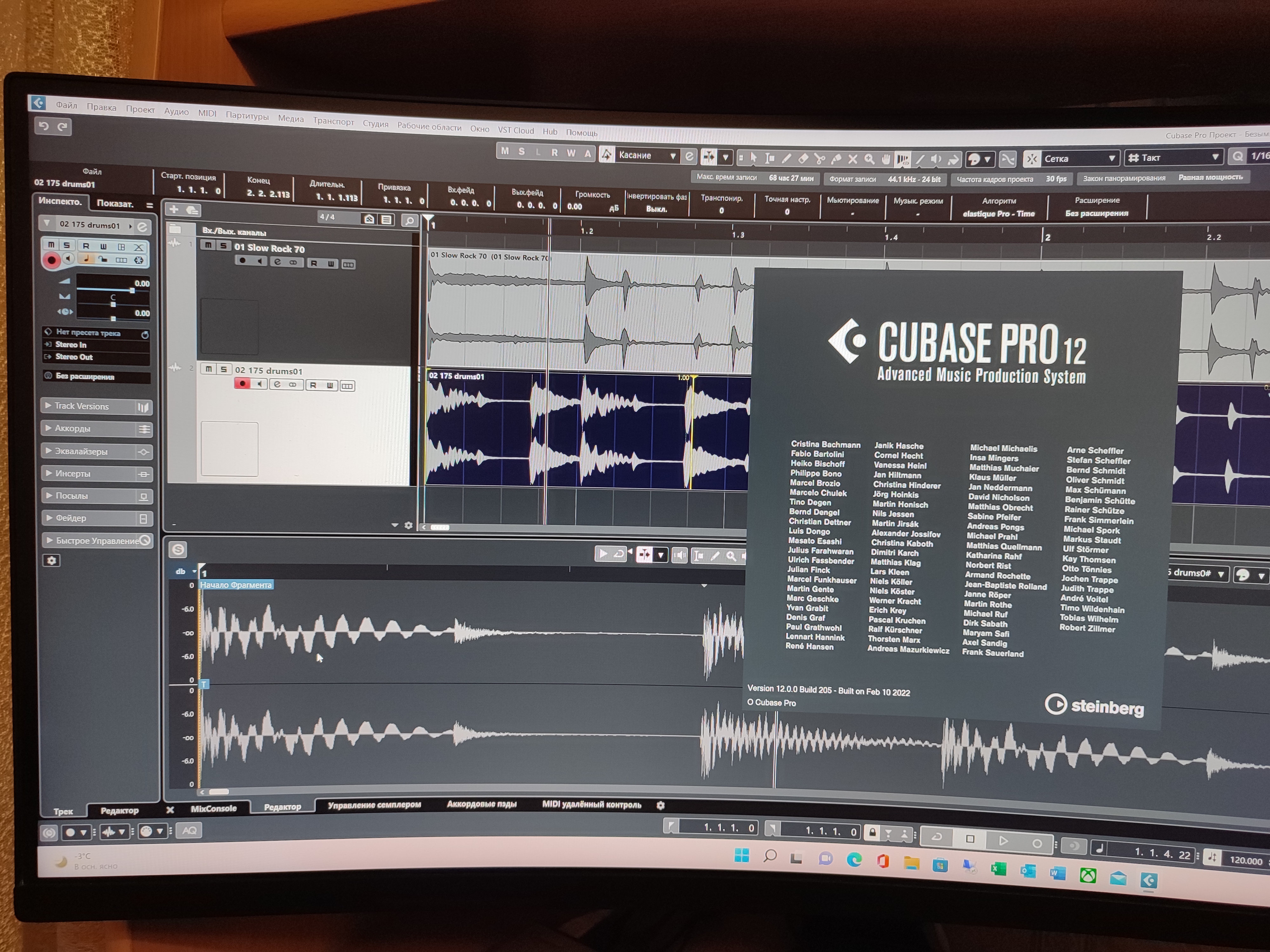Select the Draw pencil tool
This screenshot has height=952, width=1270.
786,158
